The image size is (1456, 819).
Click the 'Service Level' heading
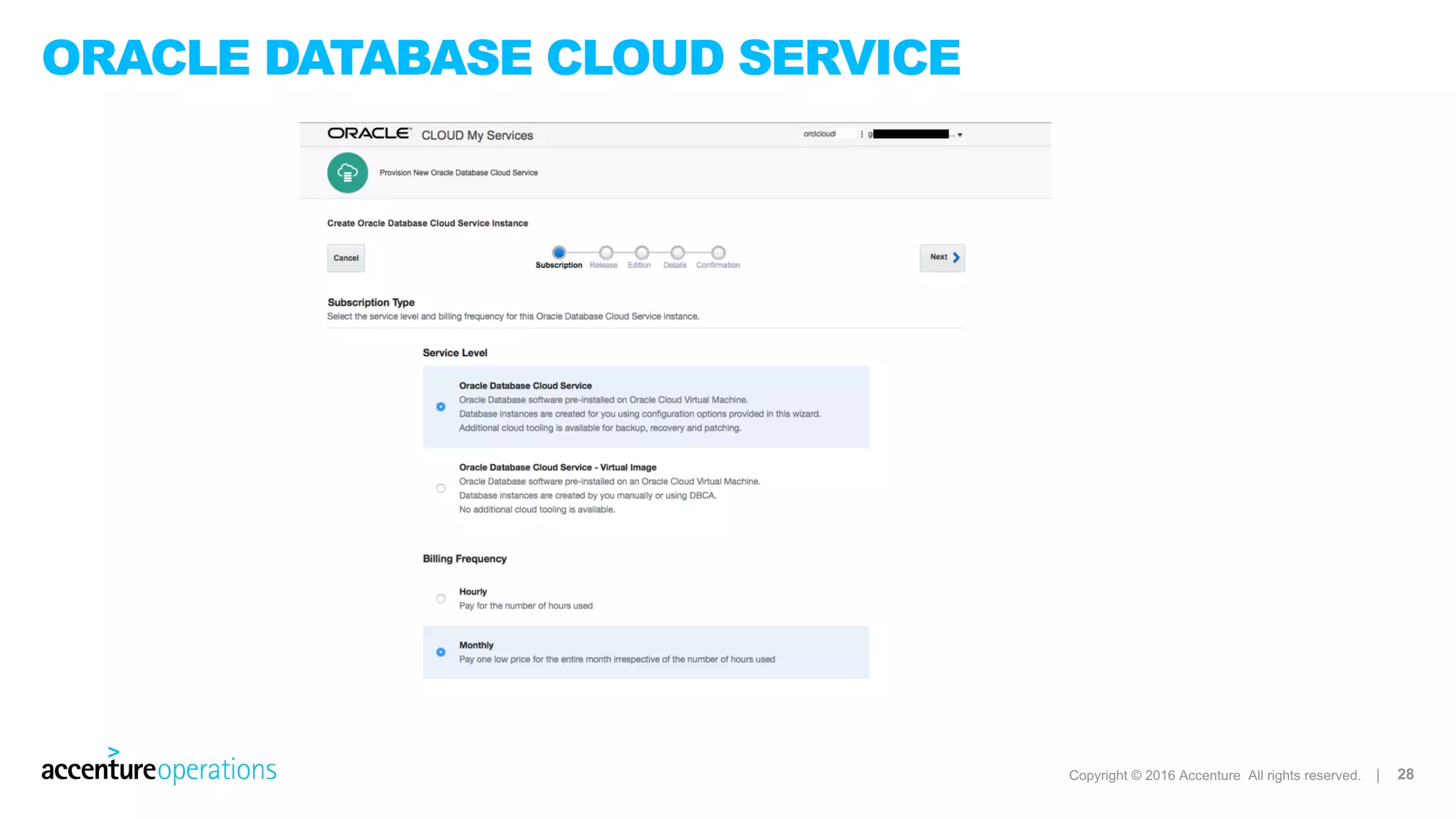click(x=455, y=353)
